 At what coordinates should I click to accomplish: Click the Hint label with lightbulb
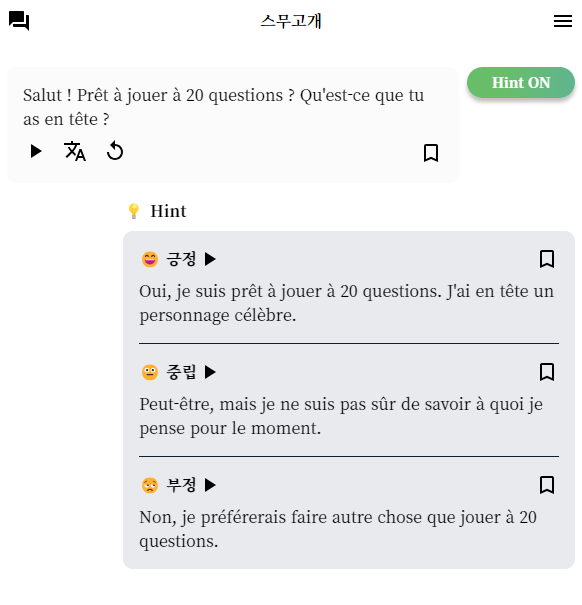click(x=157, y=211)
